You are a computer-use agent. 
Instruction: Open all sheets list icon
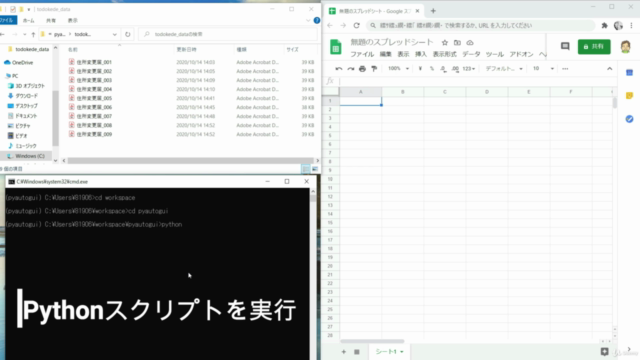[357, 351]
